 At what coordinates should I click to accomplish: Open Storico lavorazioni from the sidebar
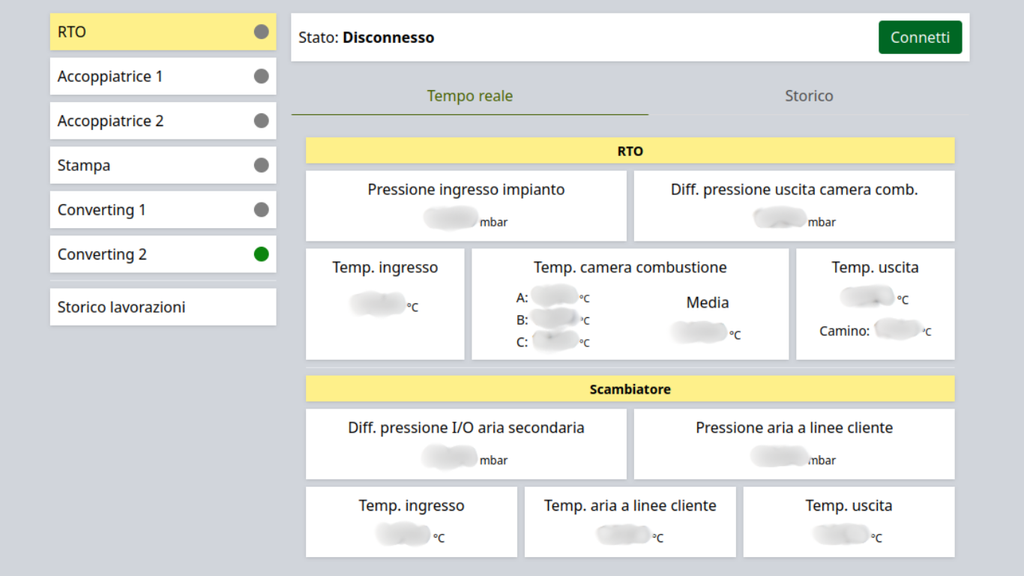click(162, 307)
